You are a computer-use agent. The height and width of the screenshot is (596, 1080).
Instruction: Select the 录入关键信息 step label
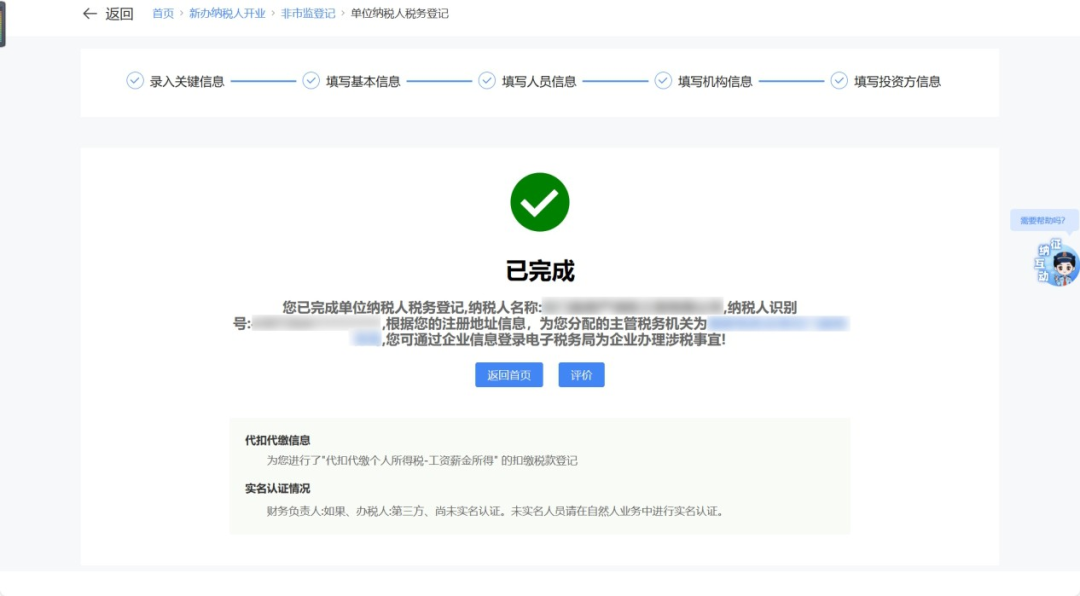pyautogui.click(x=187, y=82)
